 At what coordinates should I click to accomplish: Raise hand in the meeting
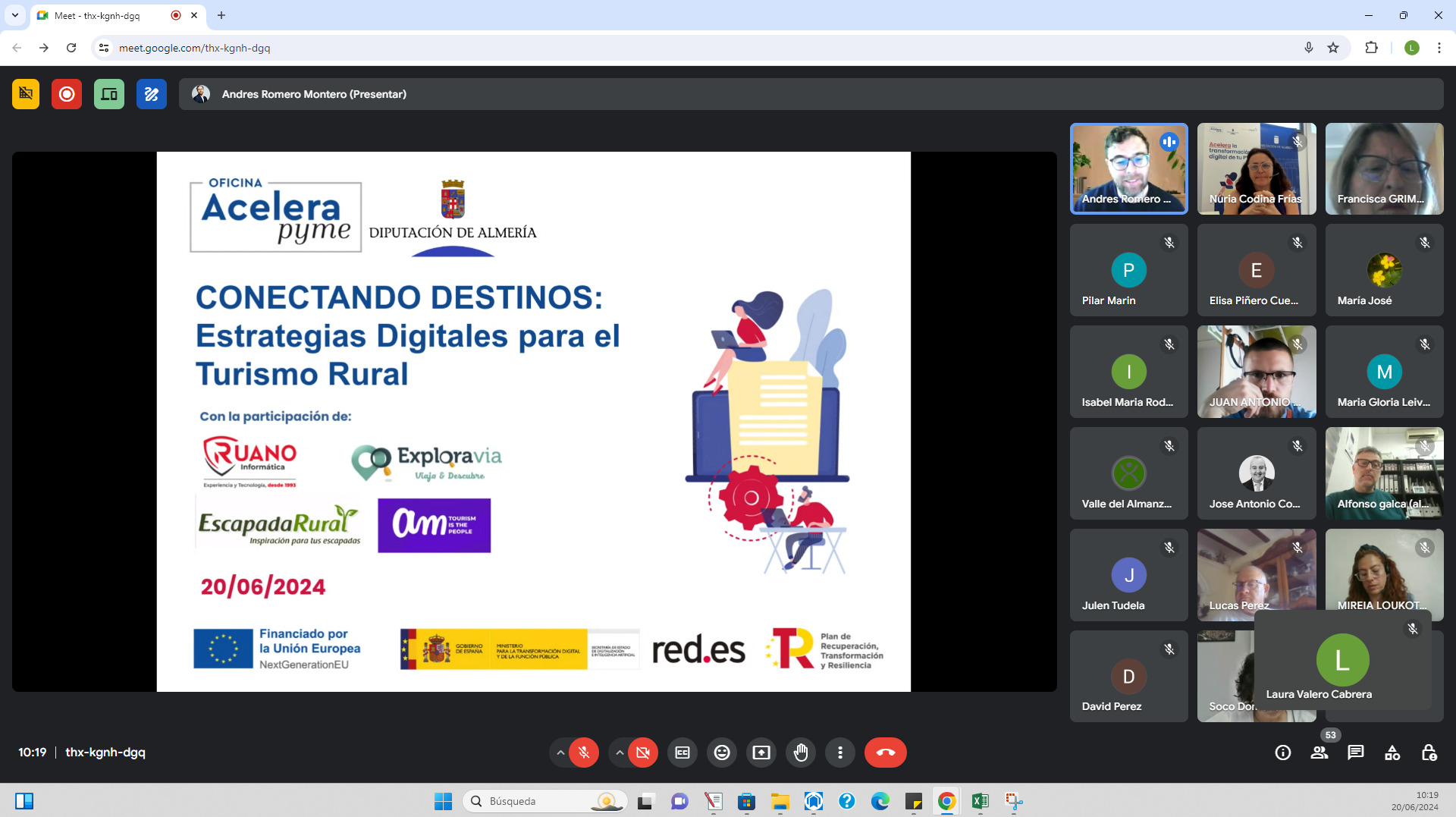point(801,753)
